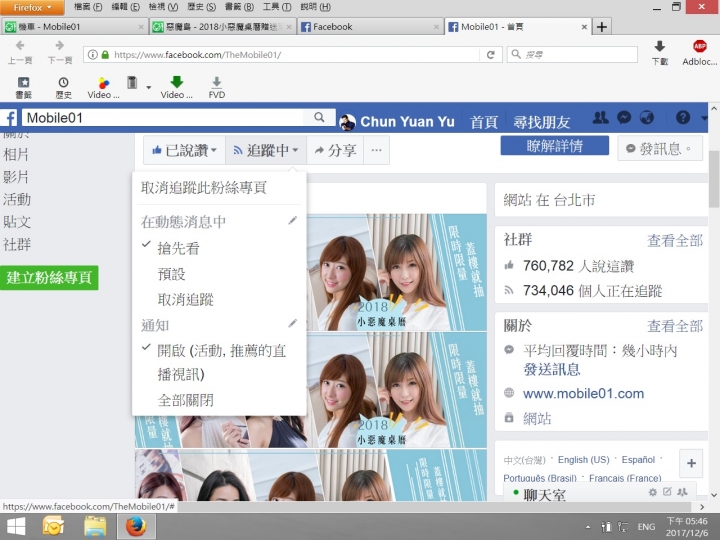The width and height of the screenshot is (720, 540).
Task: Open the 工具 (T) menu
Action: pos(277,7)
